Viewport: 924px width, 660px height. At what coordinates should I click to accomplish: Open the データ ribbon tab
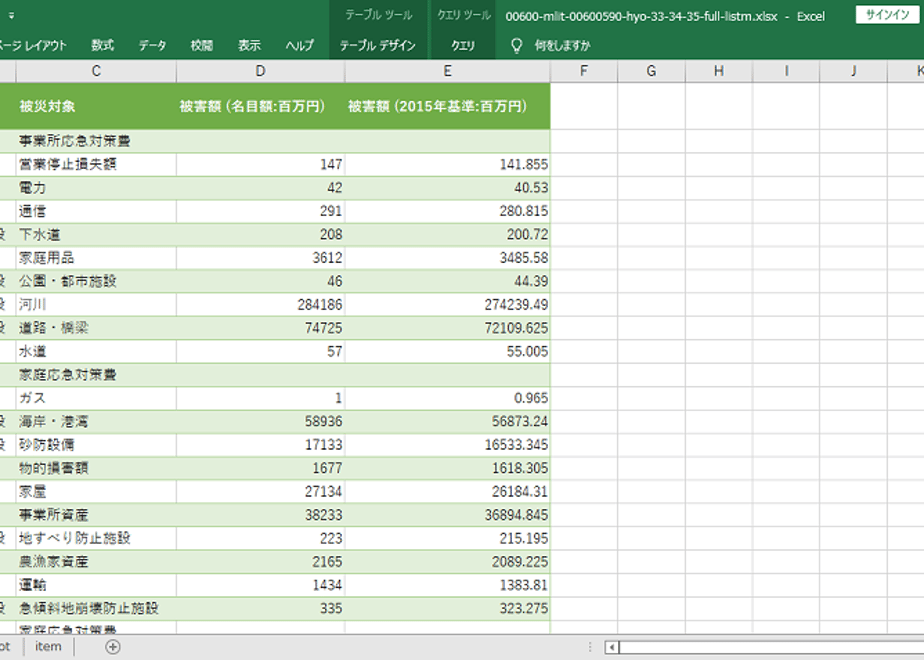pos(152,45)
